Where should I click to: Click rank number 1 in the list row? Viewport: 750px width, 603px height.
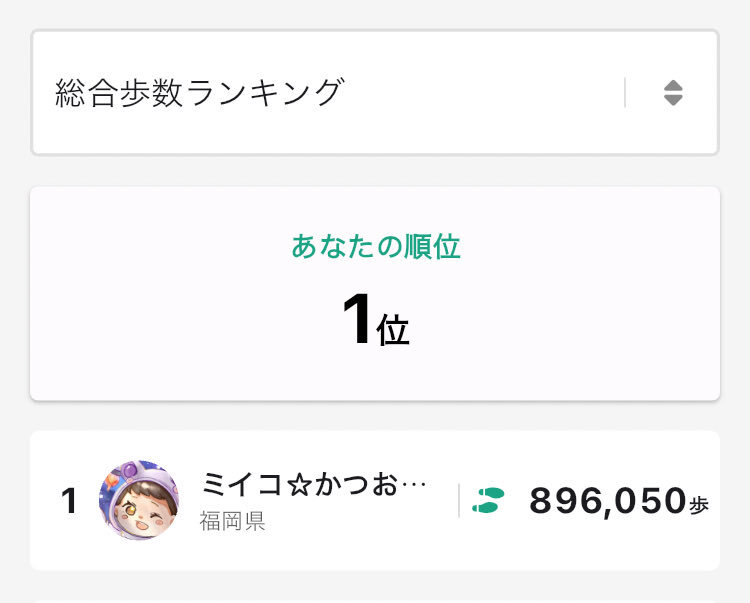pos(69,501)
